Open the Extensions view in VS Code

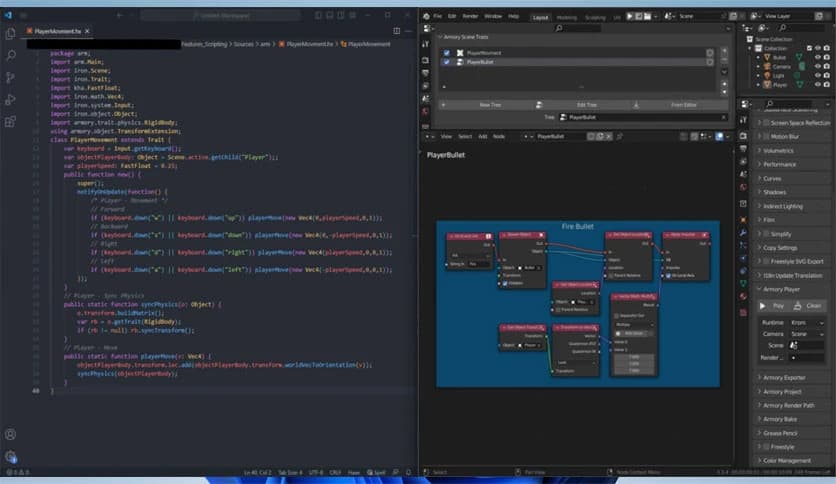(10, 122)
